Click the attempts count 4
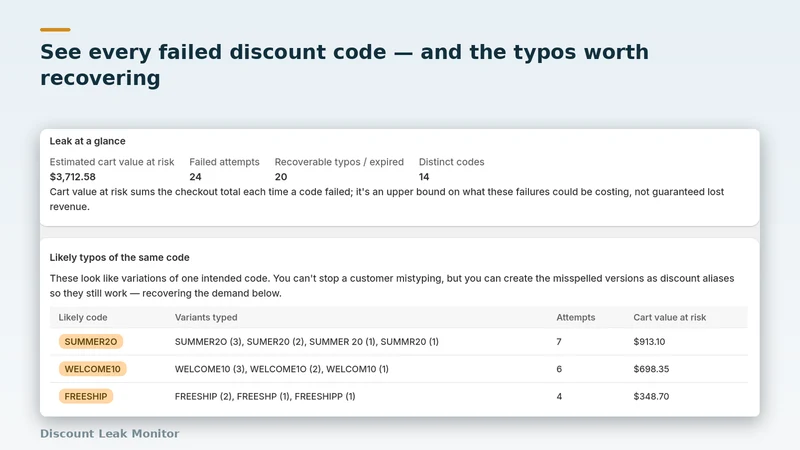800x450 pixels. 559,396
